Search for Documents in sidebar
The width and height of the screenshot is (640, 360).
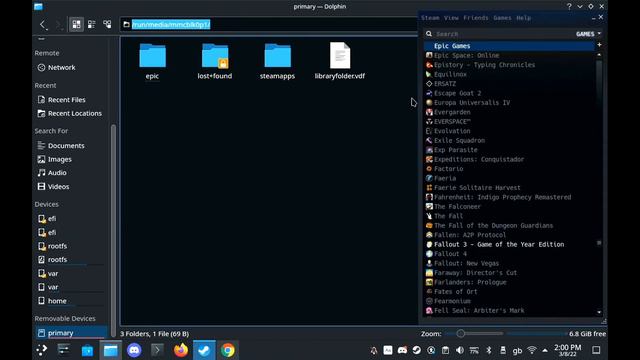pos(61,145)
